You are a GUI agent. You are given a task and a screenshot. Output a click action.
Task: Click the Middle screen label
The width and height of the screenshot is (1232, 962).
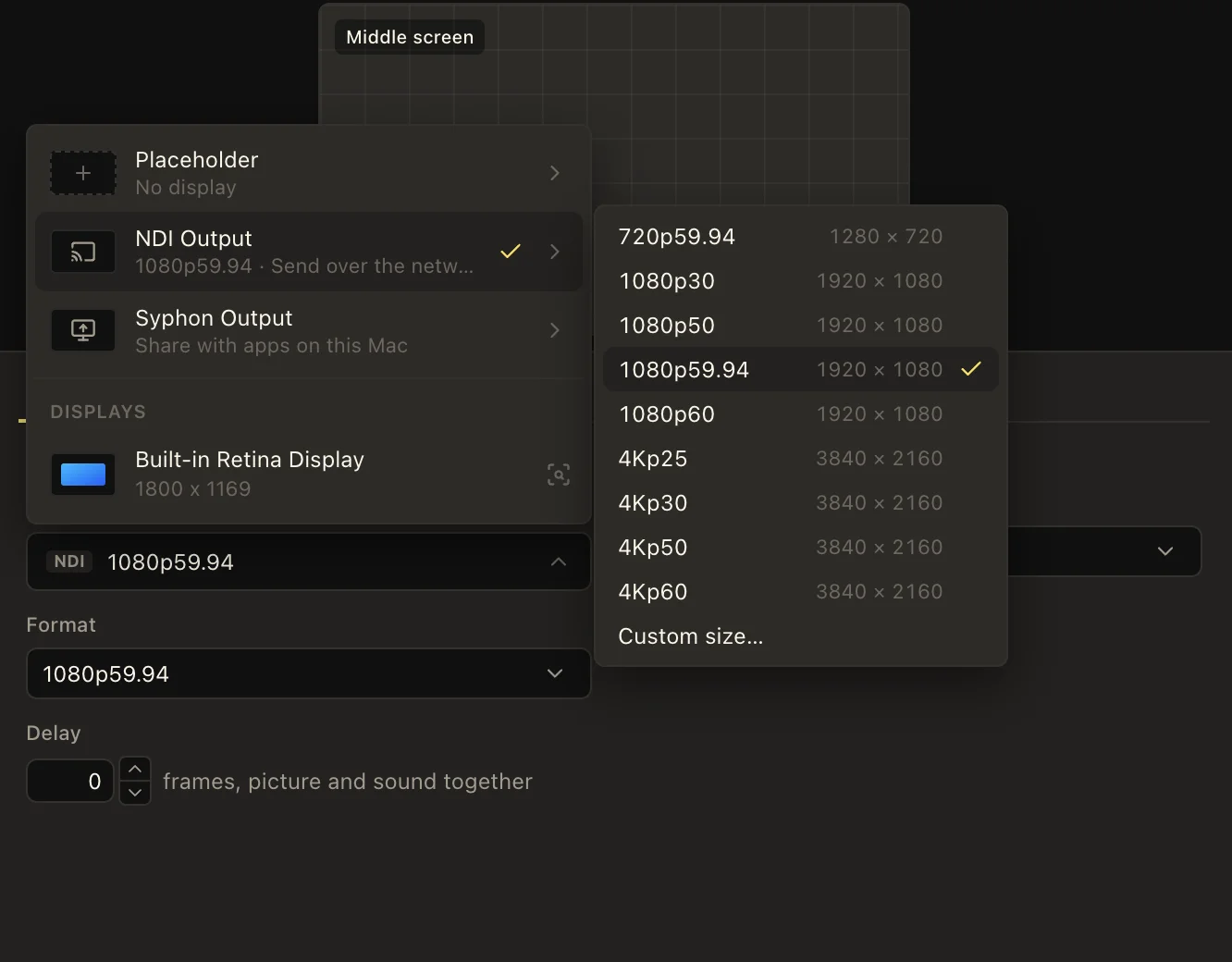click(x=410, y=37)
